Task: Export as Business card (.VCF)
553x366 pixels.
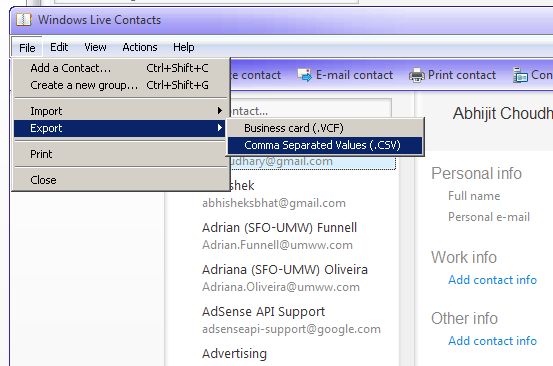Action: (325, 128)
